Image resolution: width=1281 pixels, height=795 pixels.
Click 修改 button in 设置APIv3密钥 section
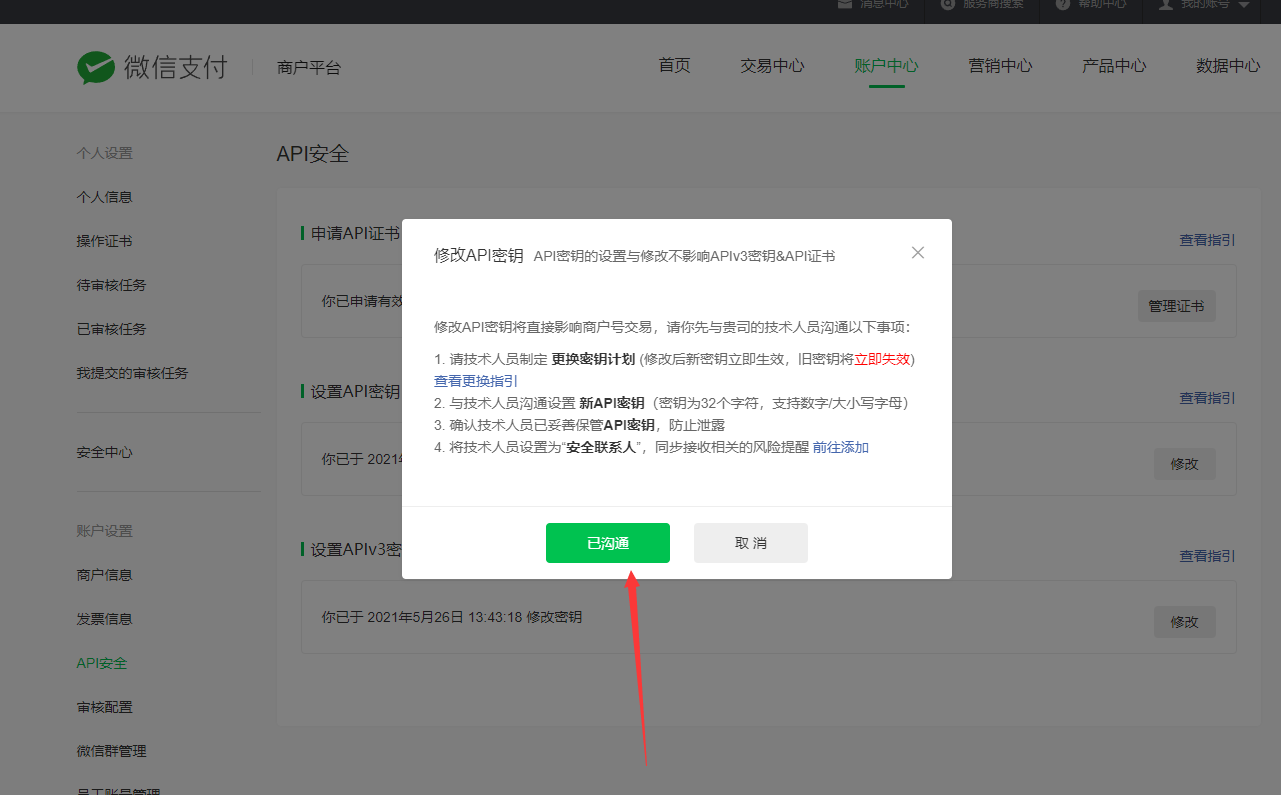pos(1185,622)
